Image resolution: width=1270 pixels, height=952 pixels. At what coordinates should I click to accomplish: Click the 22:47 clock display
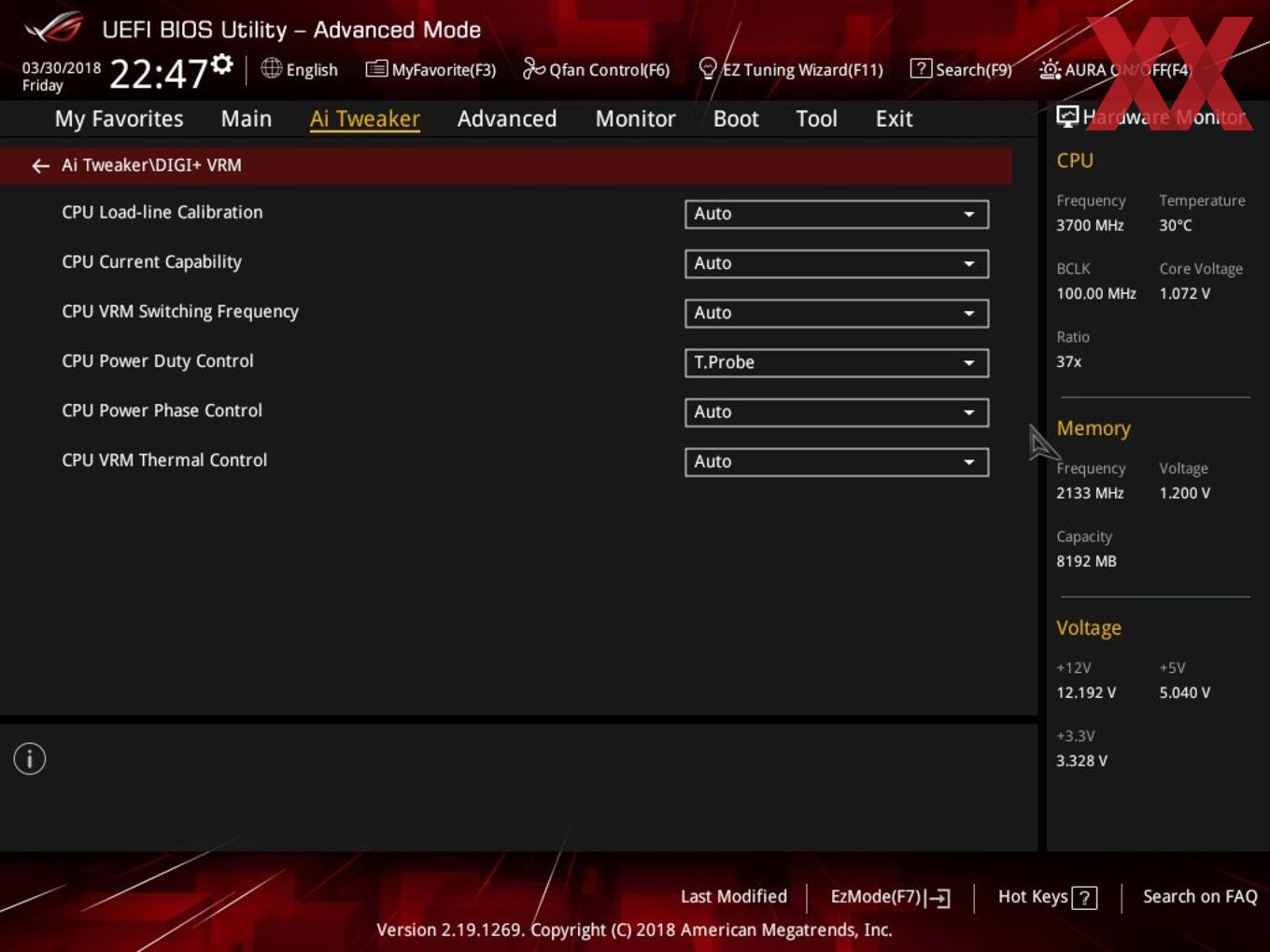point(158,74)
